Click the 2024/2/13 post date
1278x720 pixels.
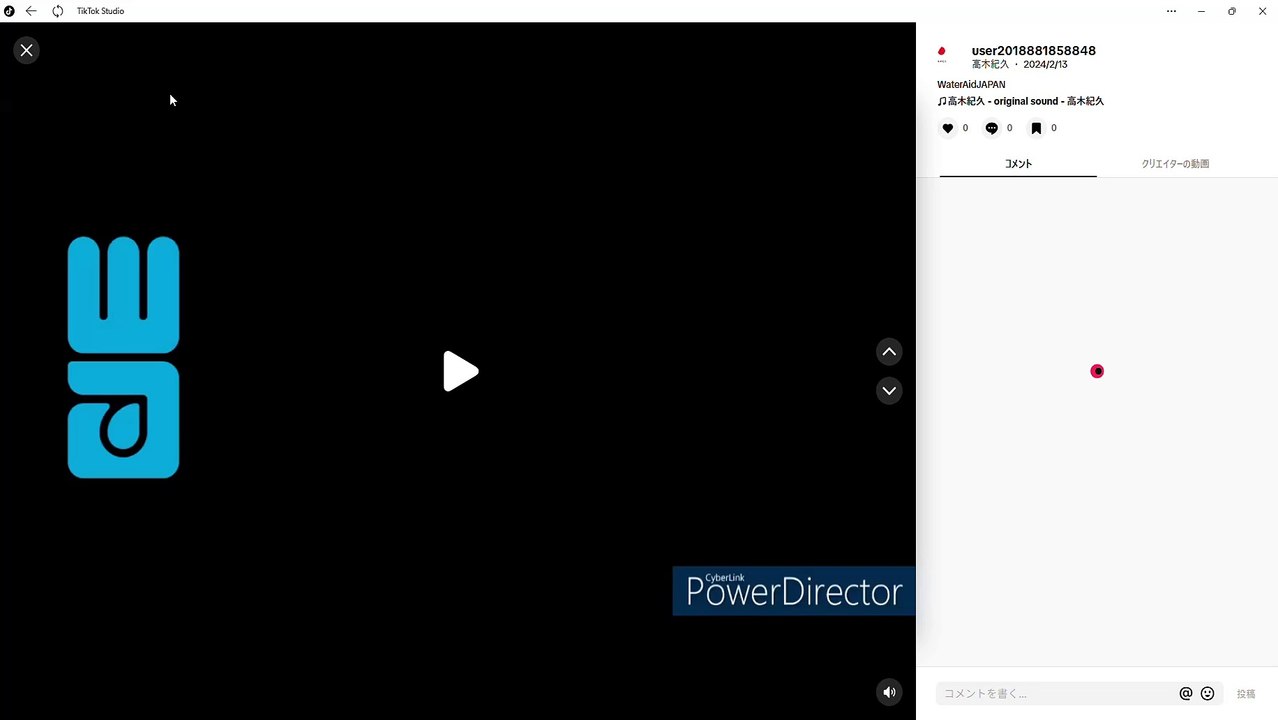[1045, 64]
